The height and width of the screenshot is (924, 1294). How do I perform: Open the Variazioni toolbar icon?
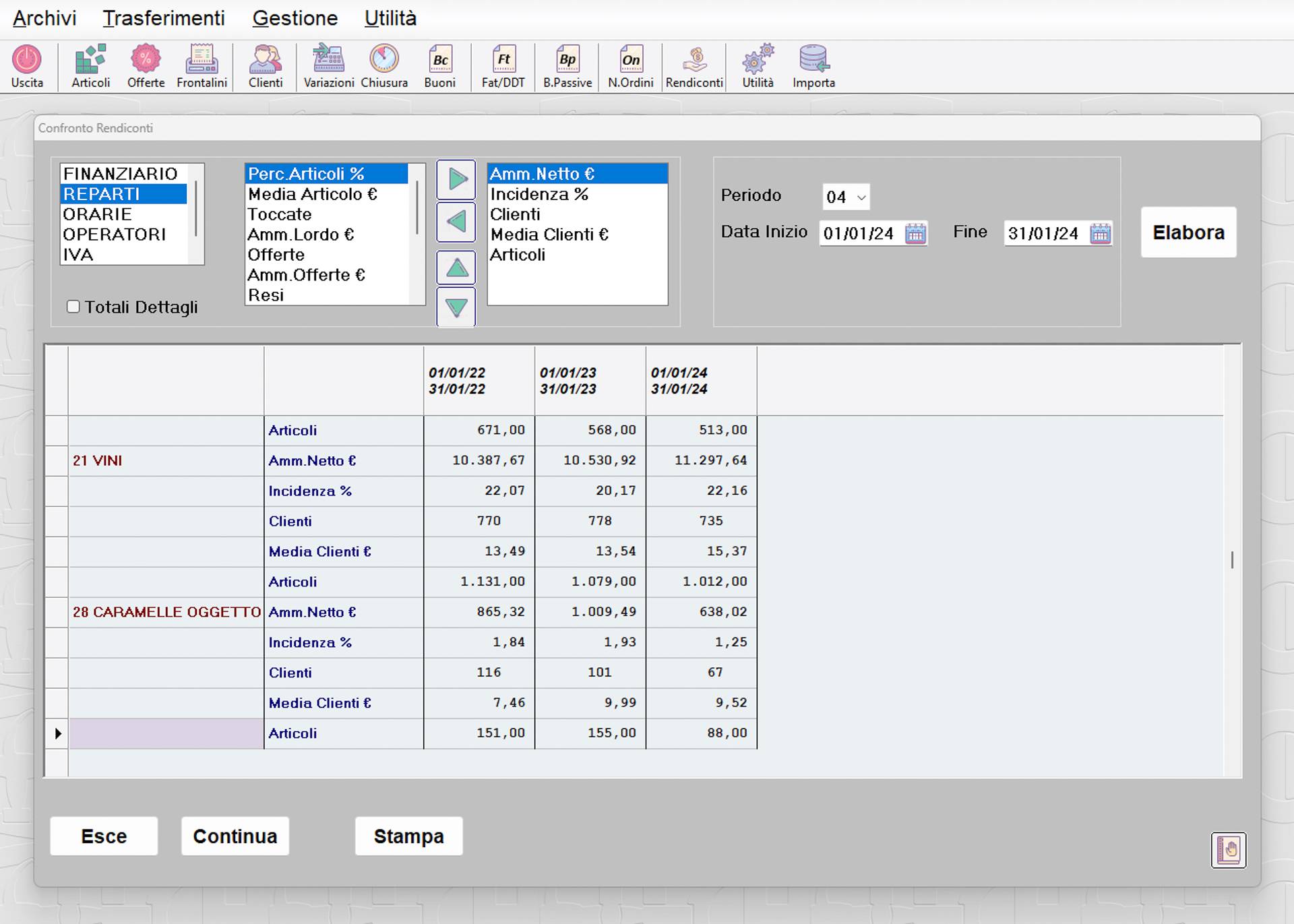[x=328, y=59]
